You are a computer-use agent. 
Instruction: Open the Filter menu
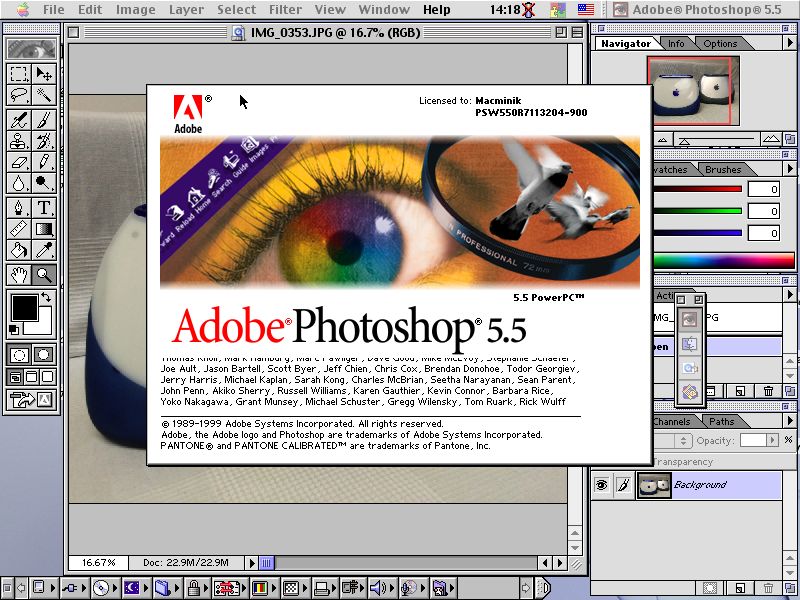[x=285, y=10]
